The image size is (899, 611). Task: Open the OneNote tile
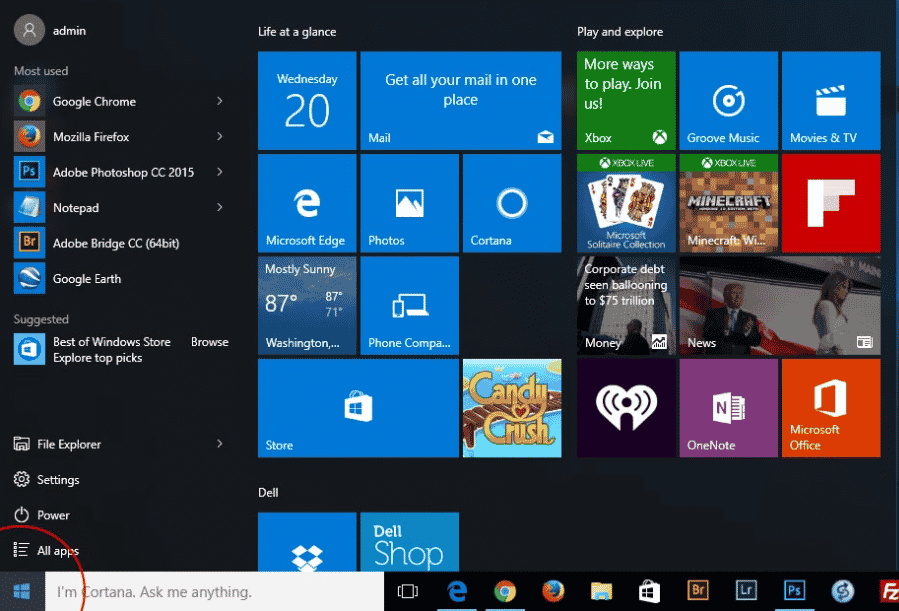click(729, 408)
